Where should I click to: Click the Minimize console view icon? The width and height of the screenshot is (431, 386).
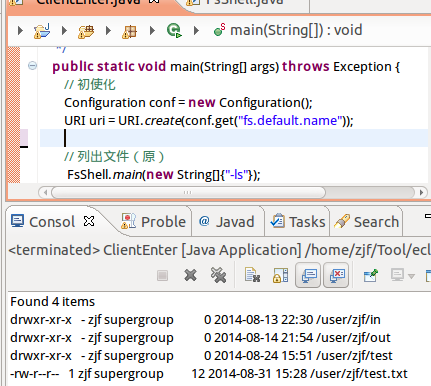428,217
